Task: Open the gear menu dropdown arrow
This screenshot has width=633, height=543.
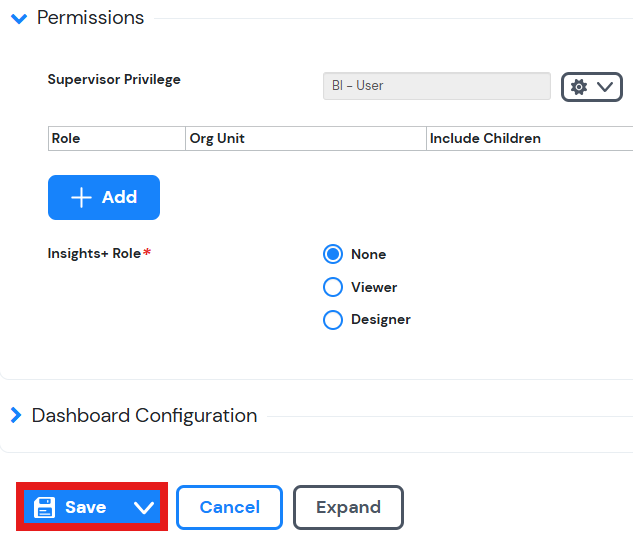Action: [x=605, y=86]
